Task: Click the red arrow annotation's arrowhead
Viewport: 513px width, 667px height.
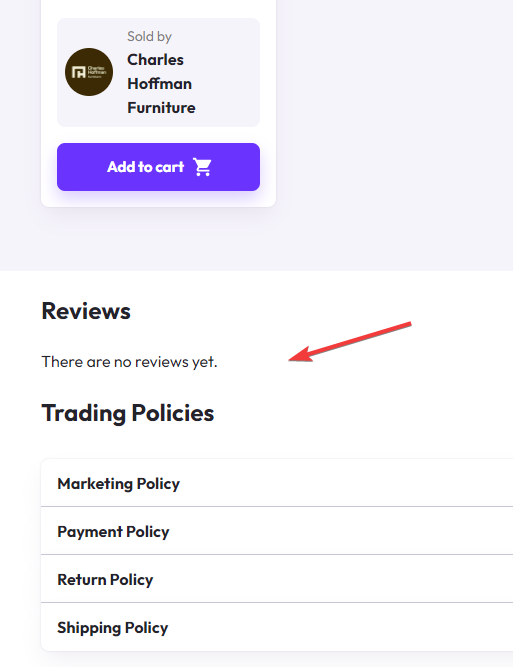Action: [300, 355]
